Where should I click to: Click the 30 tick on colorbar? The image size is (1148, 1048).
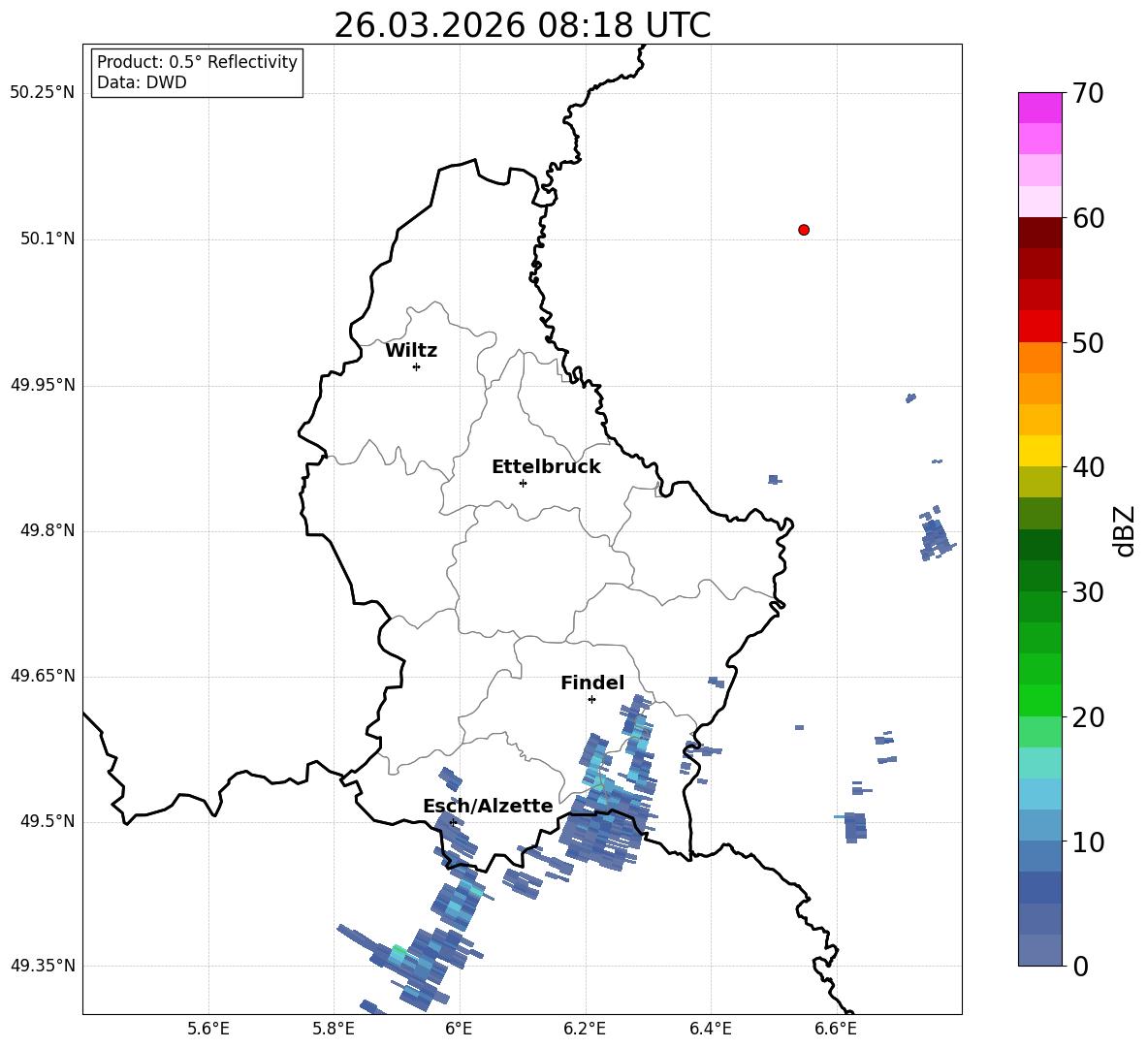[x=1088, y=592]
